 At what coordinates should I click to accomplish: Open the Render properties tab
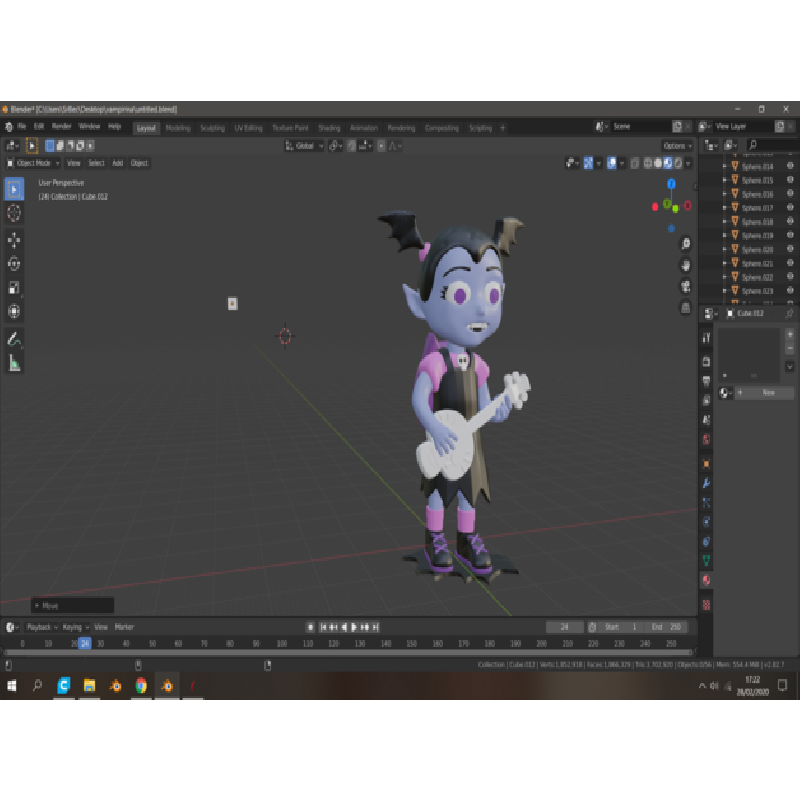pos(706,361)
